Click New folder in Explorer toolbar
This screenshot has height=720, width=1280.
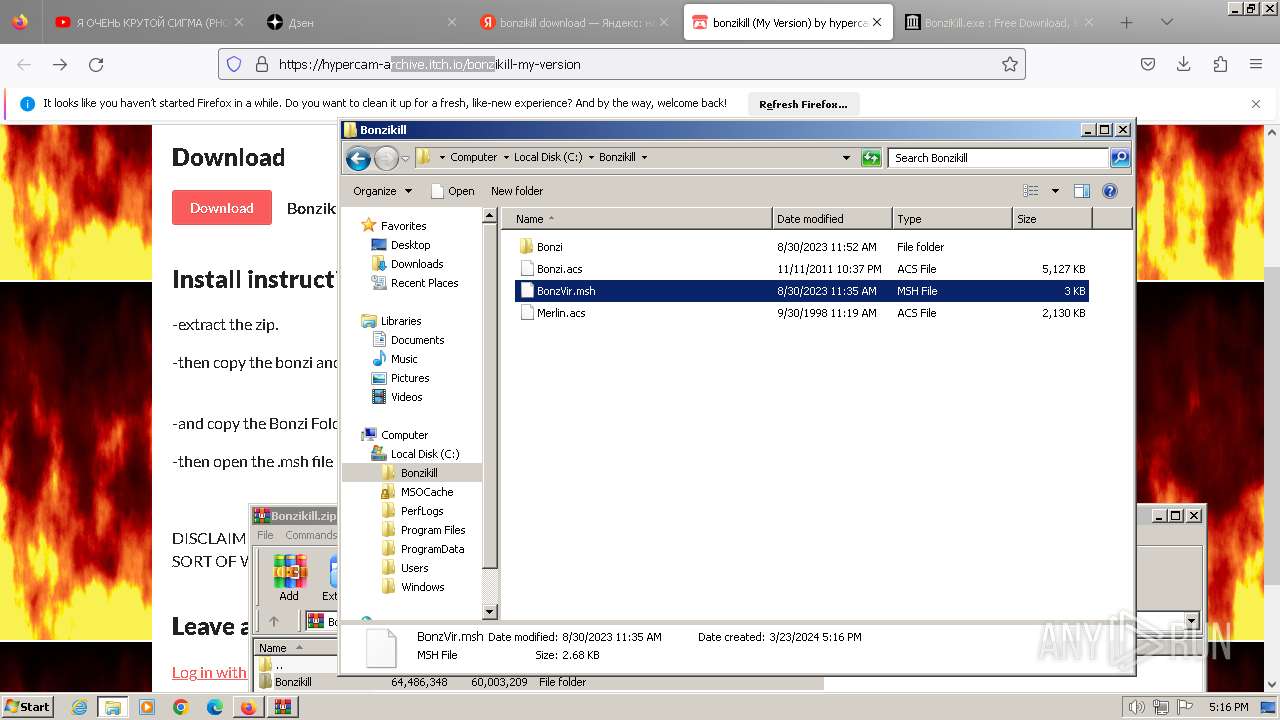(x=517, y=191)
